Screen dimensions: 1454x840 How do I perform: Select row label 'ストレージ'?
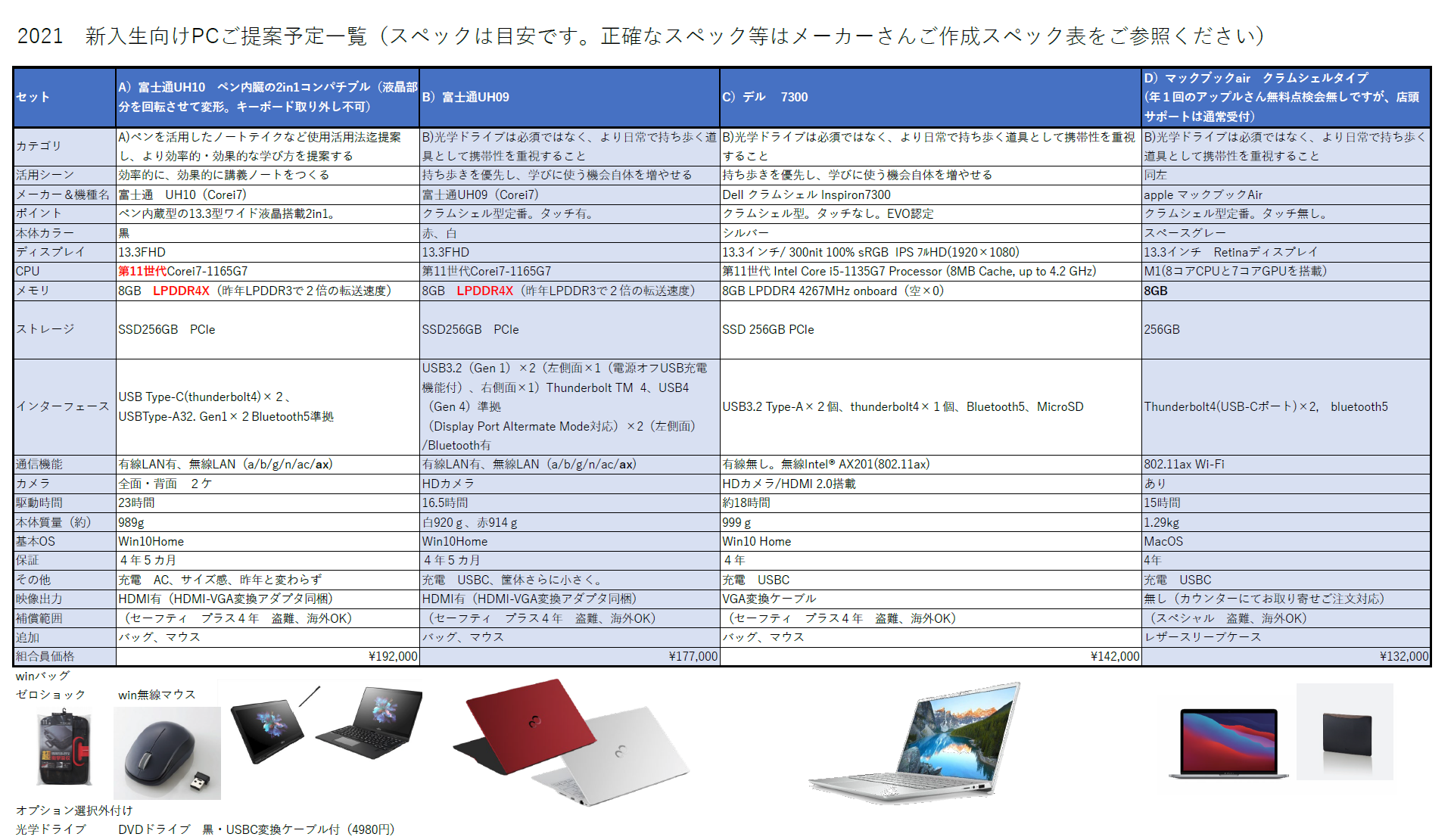pyautogui.click(x=64, y=329)
